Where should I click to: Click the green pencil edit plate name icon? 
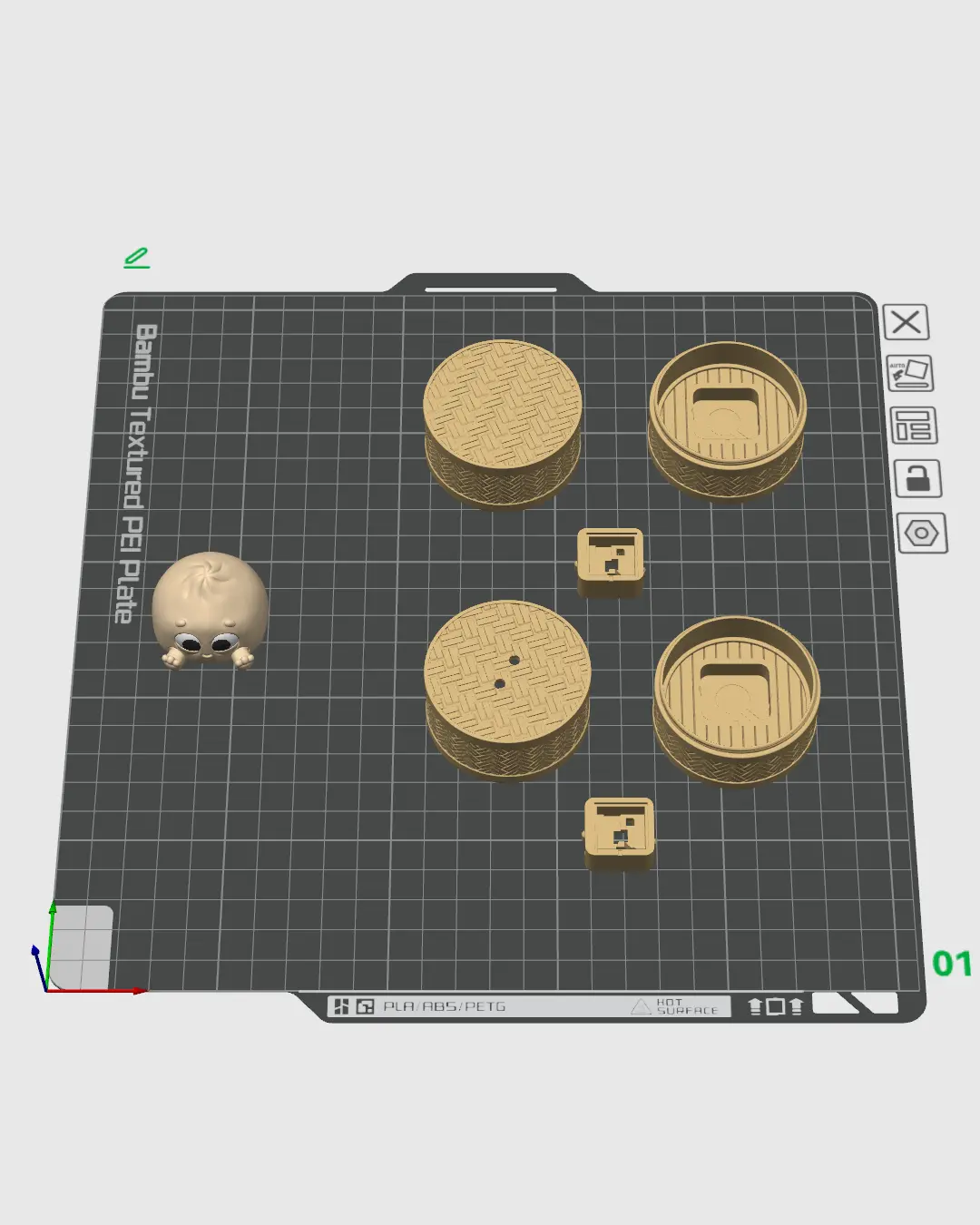pyautogui.click(x=137, y=259)
